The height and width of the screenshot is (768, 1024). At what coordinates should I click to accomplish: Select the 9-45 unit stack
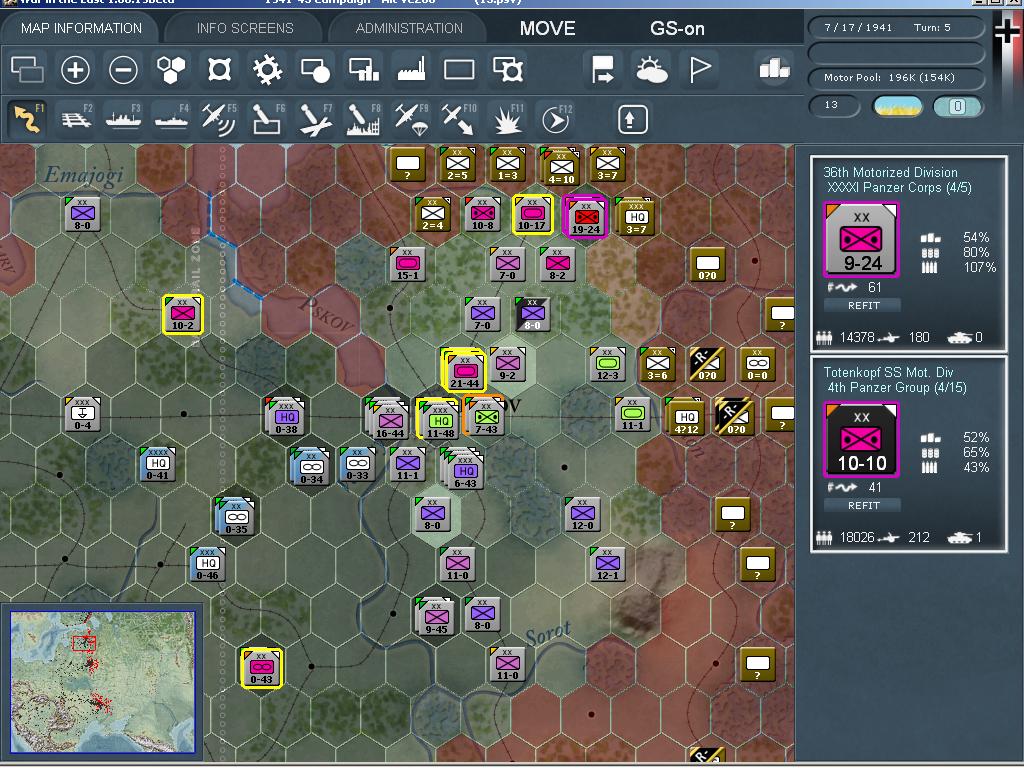[x=436, y=616]
